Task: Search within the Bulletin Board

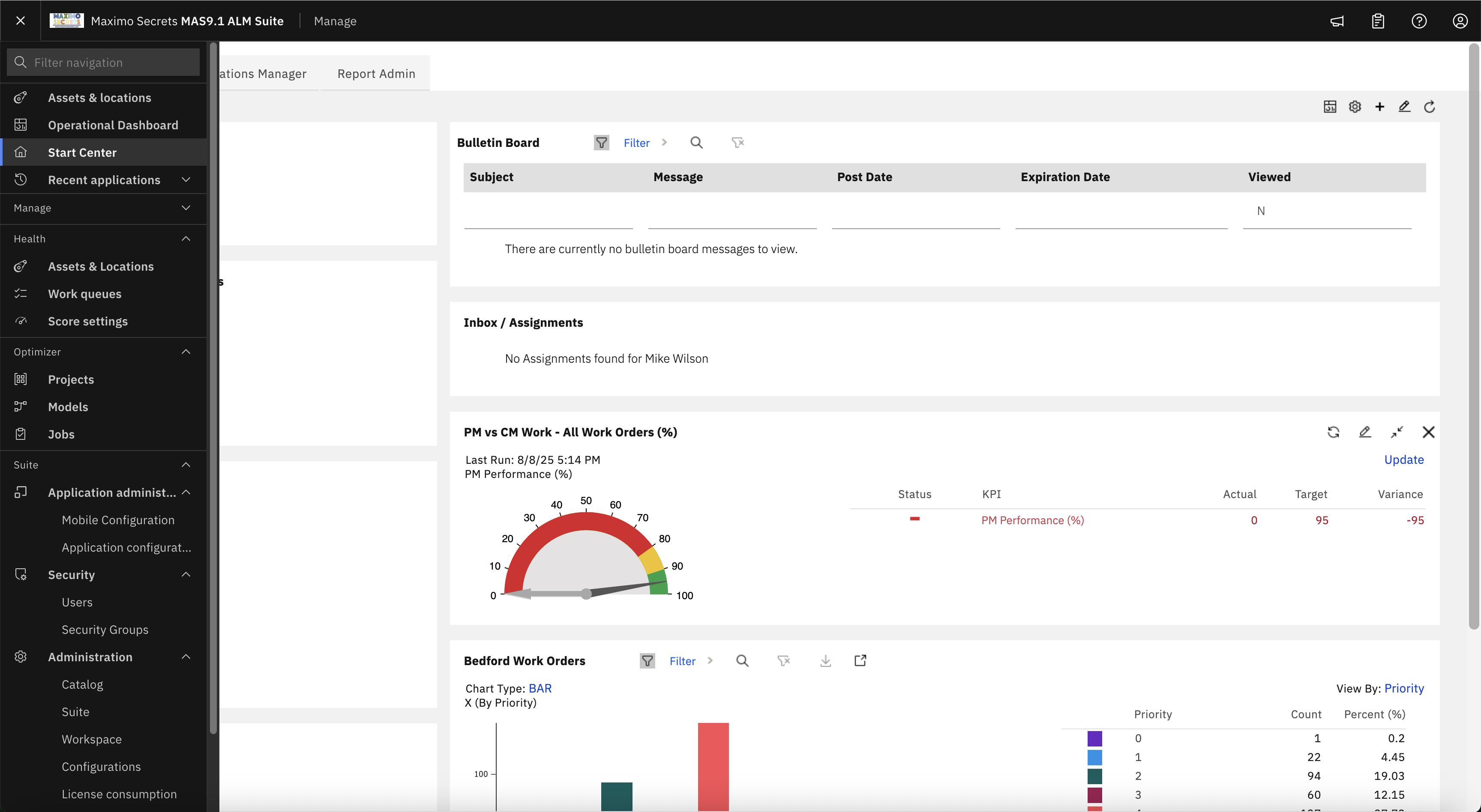Action: coord(697,143)
